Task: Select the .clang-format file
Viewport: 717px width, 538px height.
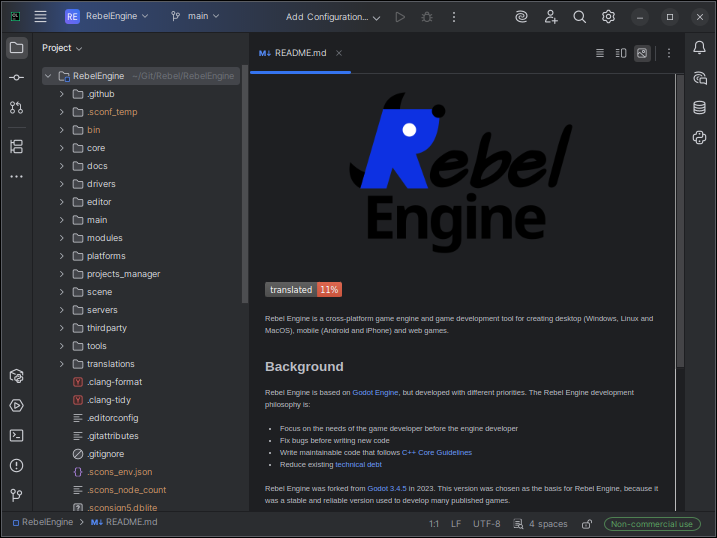Action: point(114,382)
